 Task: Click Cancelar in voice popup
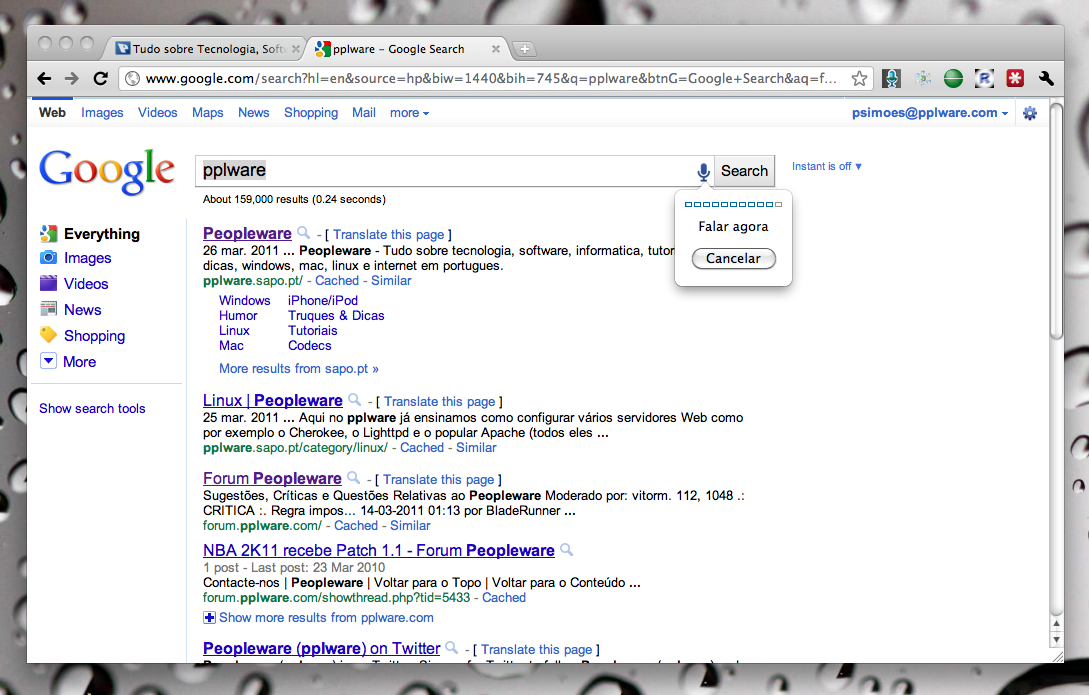coord(733,258)
